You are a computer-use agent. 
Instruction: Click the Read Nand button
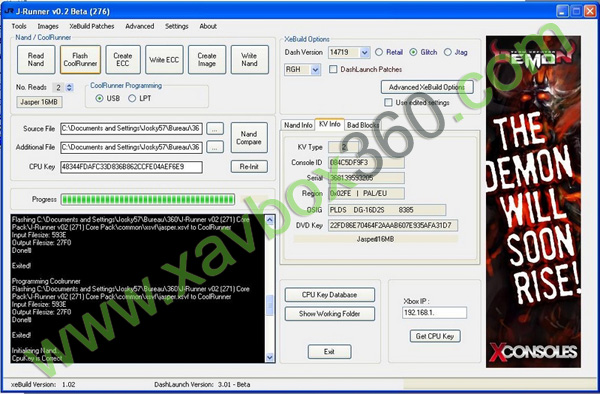[x=36, y=60]
